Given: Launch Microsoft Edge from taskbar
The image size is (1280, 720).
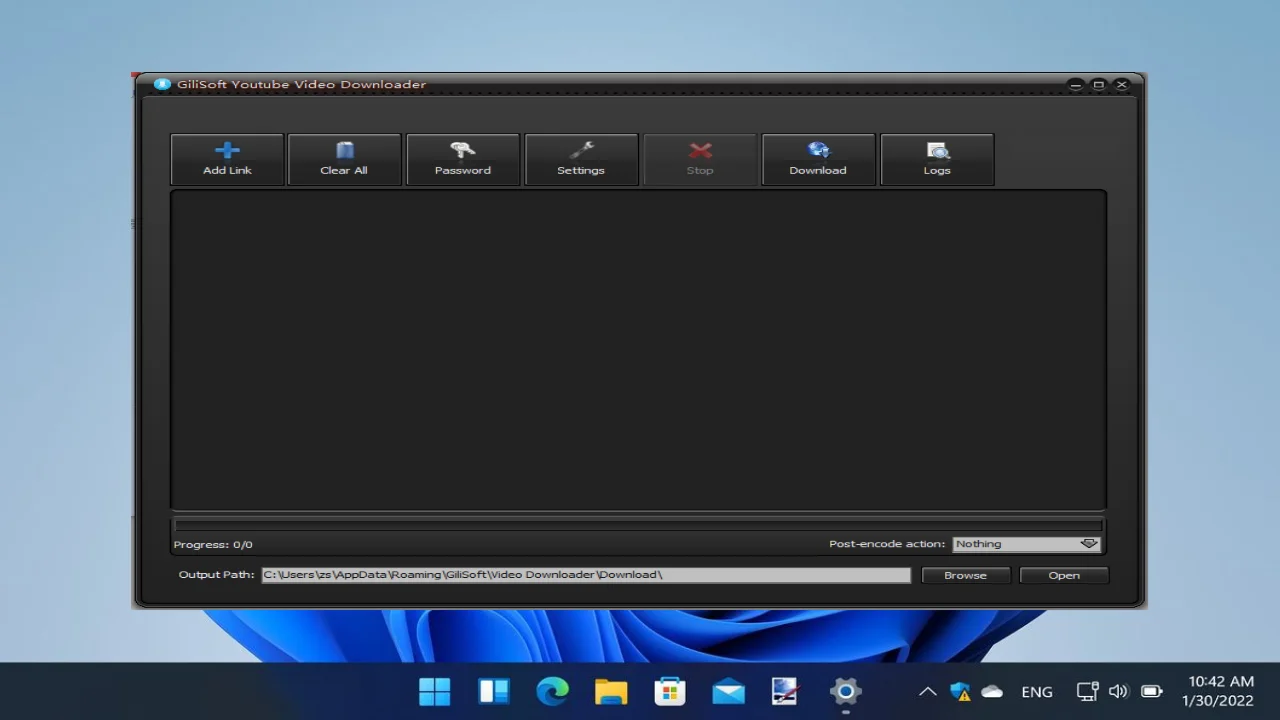Looking at the screenshot, I should pos(552,691).
